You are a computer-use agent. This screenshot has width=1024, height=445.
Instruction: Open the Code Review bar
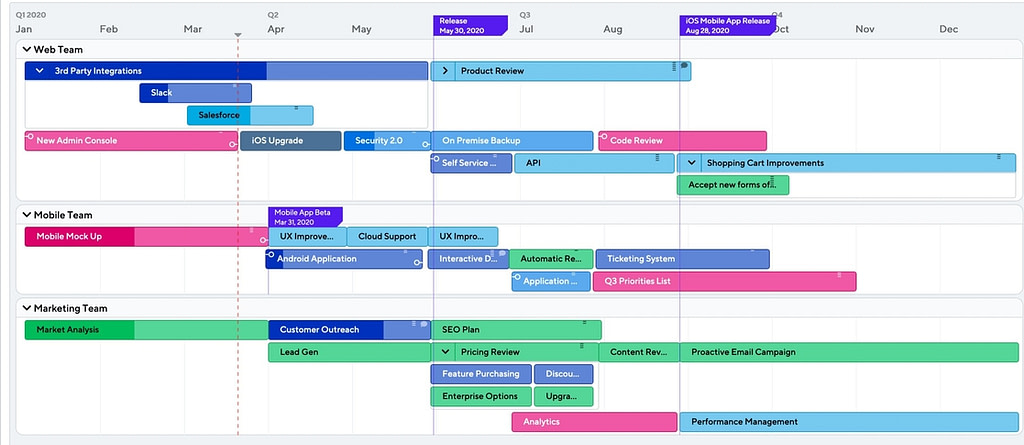(x=682, y=140)
